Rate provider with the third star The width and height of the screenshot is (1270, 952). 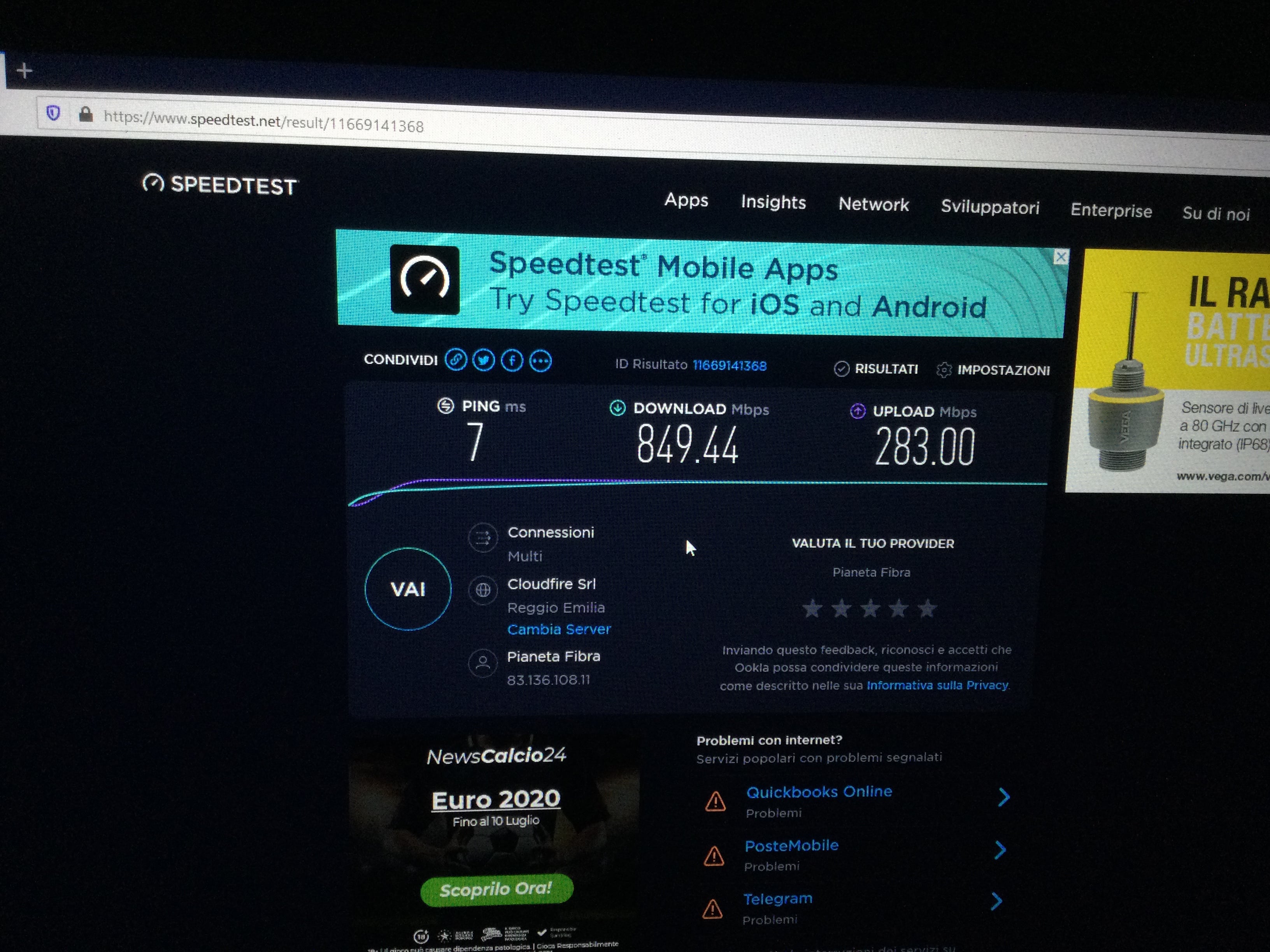coord(870,608)
